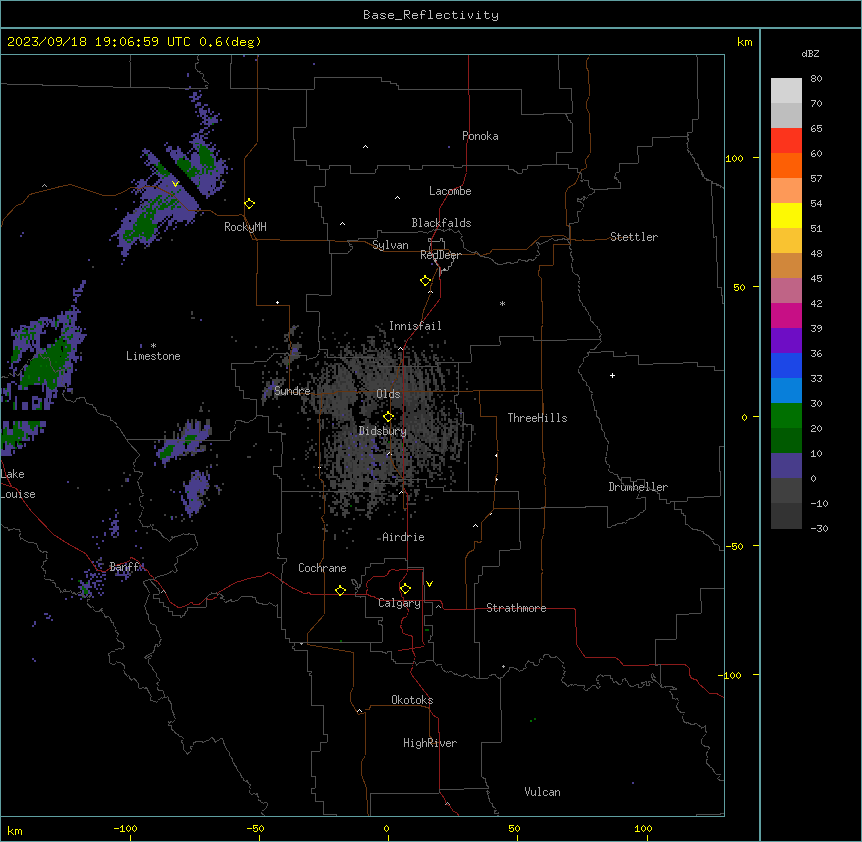This screenshot has width=862, height=842.
Task: Click the Strathmore town label
Action: tap(516, 608)
